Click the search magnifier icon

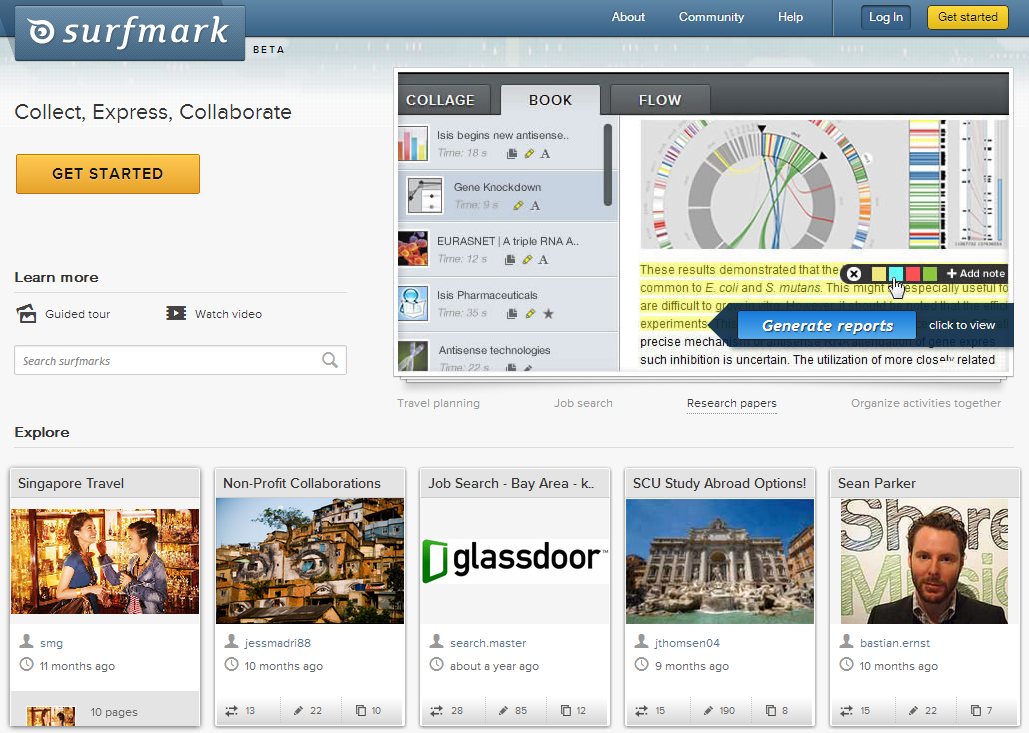329,360
